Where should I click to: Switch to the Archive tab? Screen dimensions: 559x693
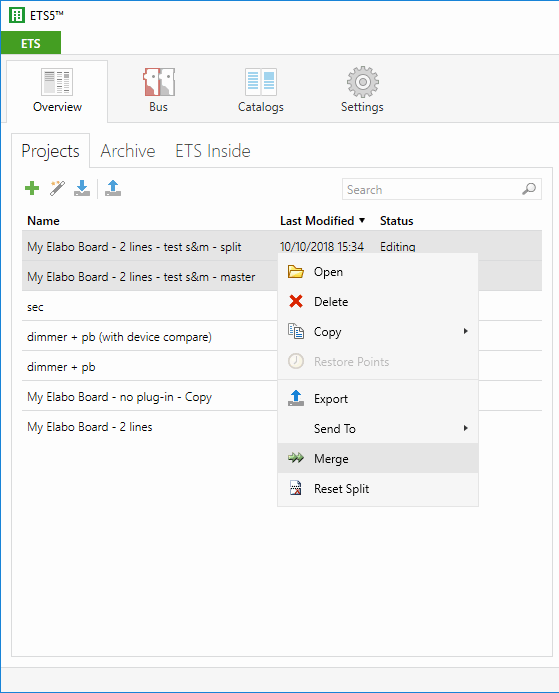pyautogui.click(x=128, y=151)
